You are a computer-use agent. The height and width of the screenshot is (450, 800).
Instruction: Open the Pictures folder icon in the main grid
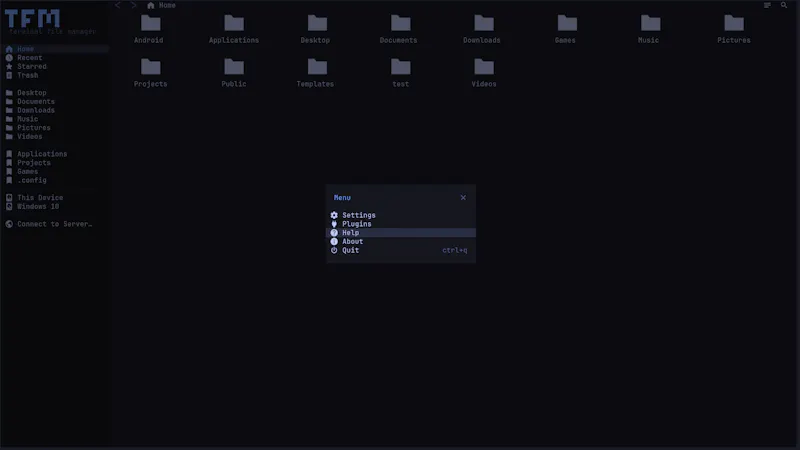(734, 23)
